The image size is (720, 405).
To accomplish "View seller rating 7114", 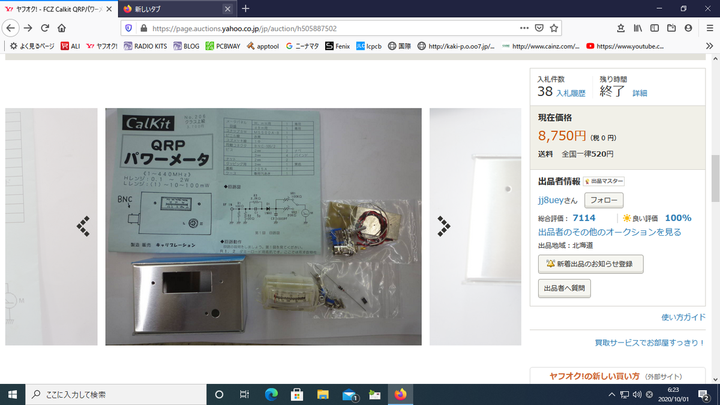I will point(584,218).
